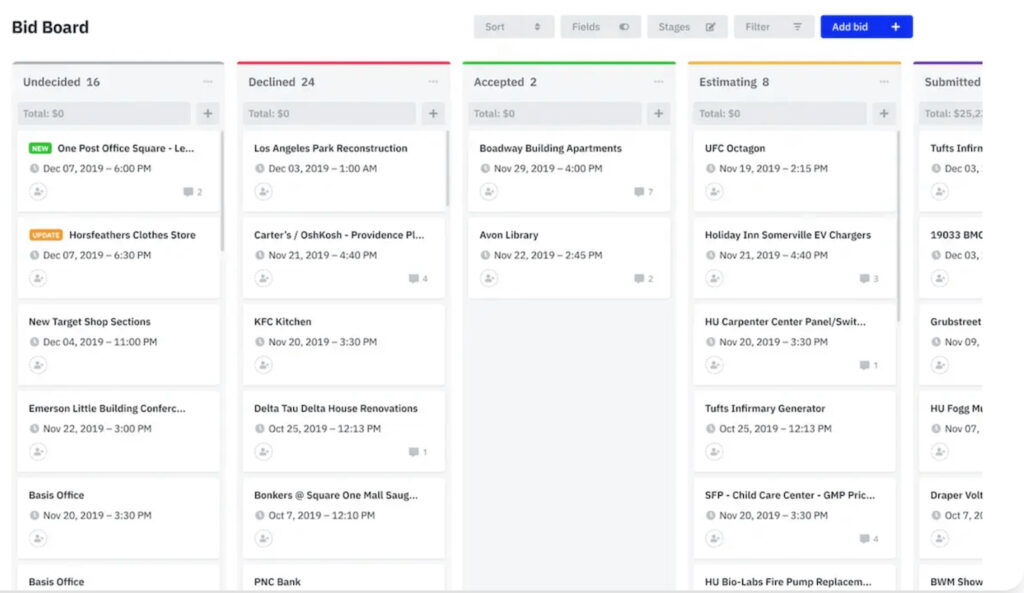Assign a user on New Target Shop Sections card
1024x593 pixels.
click(x=38, y=365)
